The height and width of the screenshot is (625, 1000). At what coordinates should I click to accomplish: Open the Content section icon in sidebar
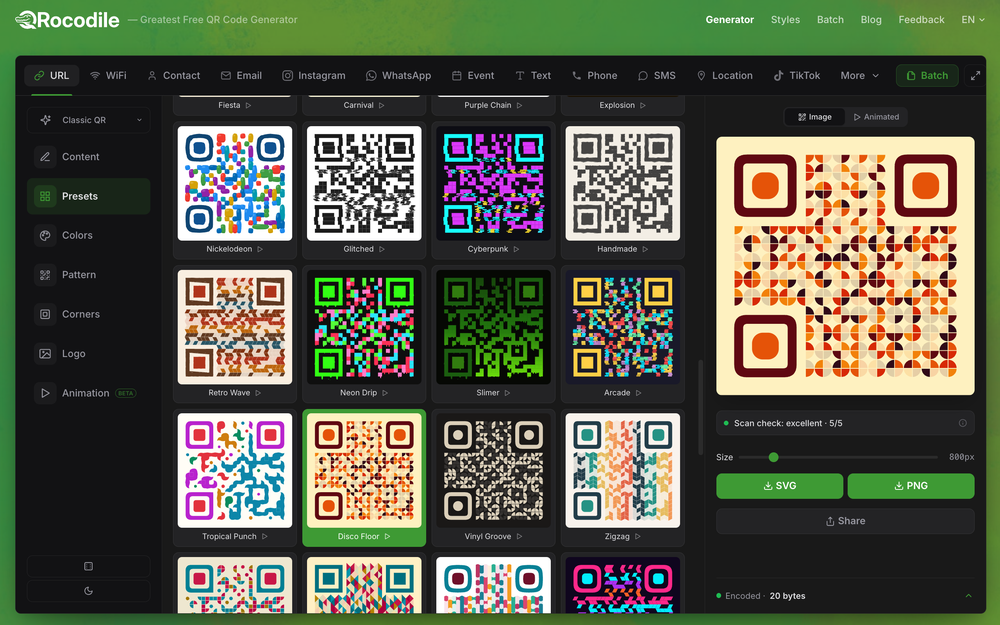point(45,157)
